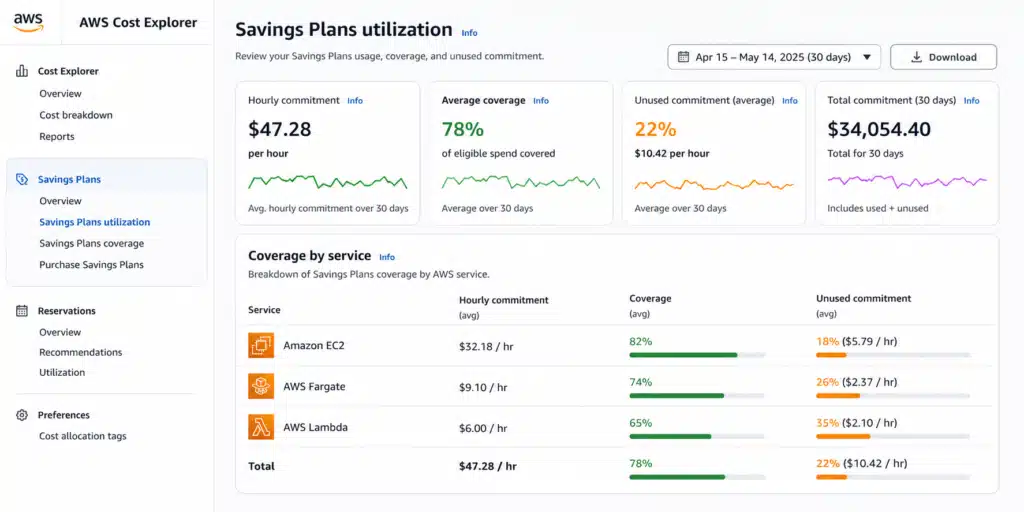
Task: Open Info link for Unused commitment card
Action: point(790,101)
